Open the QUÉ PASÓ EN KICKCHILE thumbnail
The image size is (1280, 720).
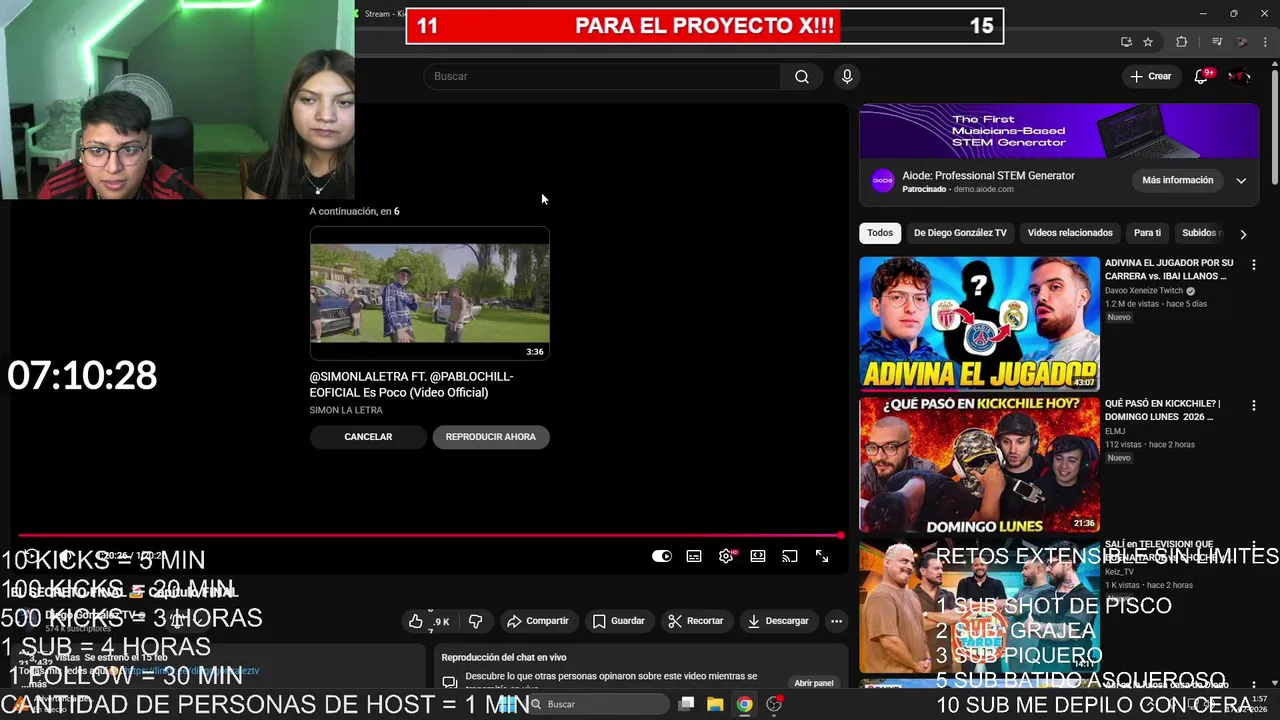click(980, 465)
